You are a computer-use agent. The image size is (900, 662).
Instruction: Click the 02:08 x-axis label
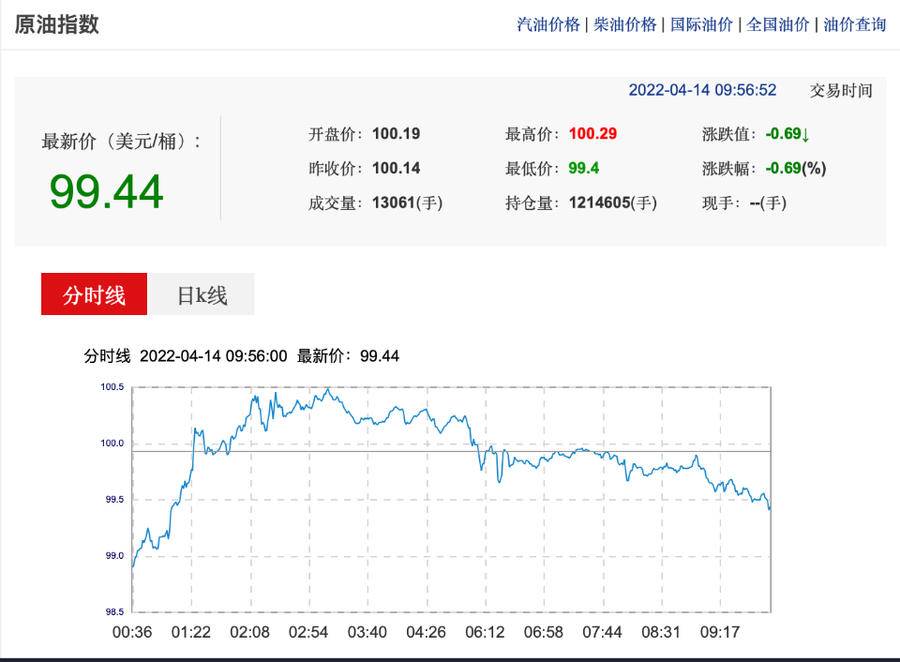tap(250, 632)
